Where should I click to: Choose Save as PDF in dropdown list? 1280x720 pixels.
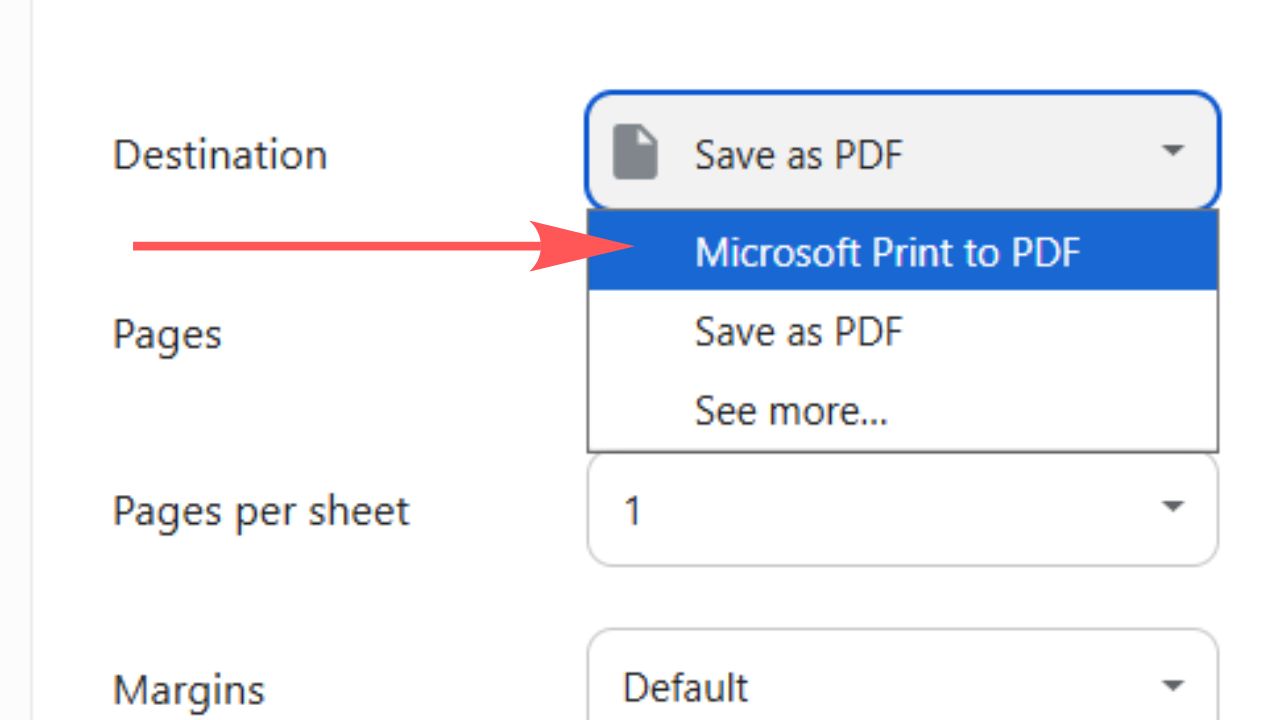(902, 331)
